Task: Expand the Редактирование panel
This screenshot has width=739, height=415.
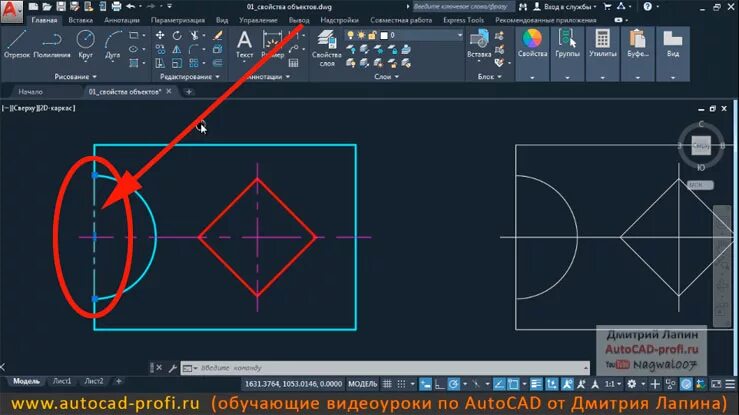Action: pyautogui.click(x=189, y=76)
